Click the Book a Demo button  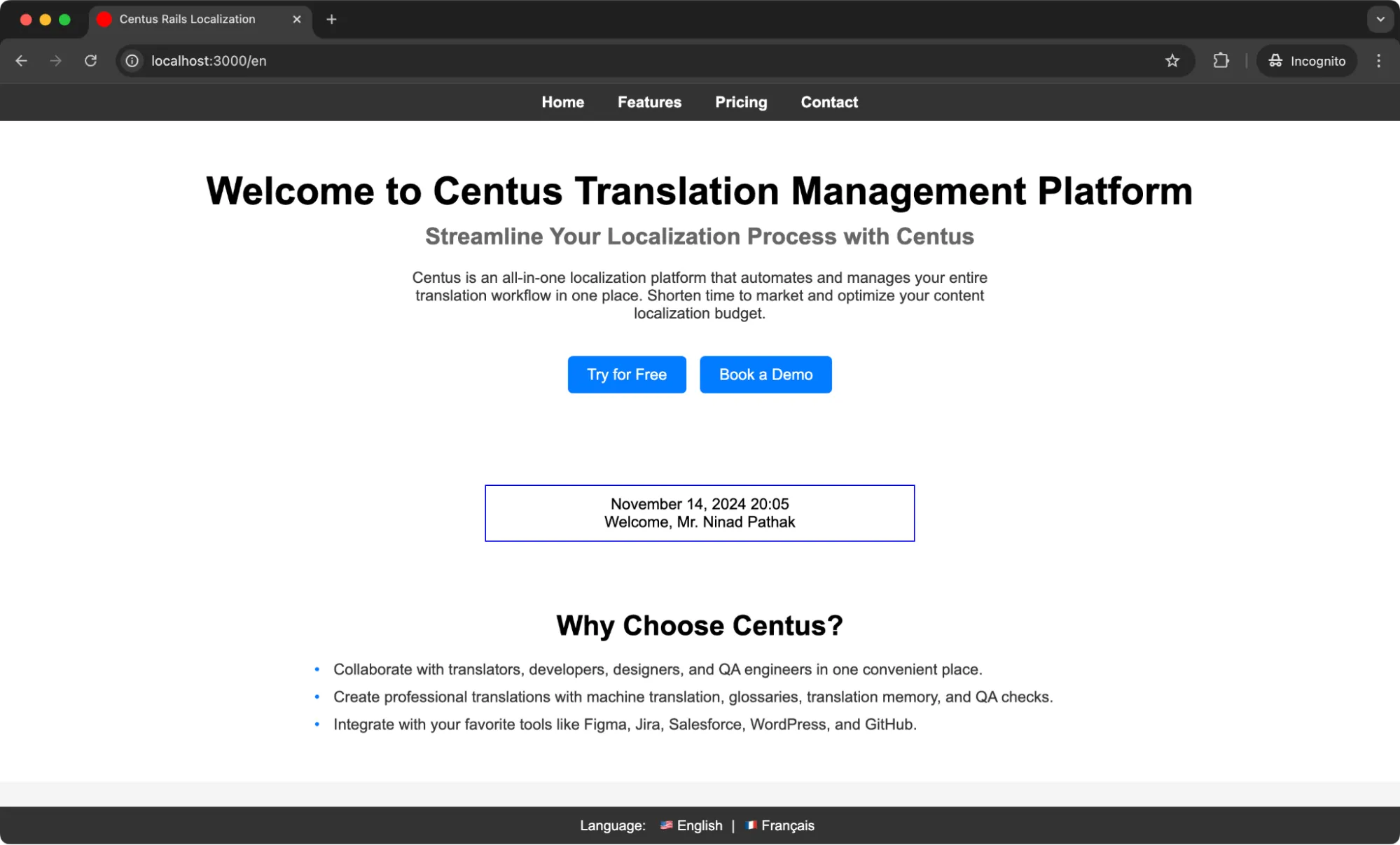click(765, 375)
